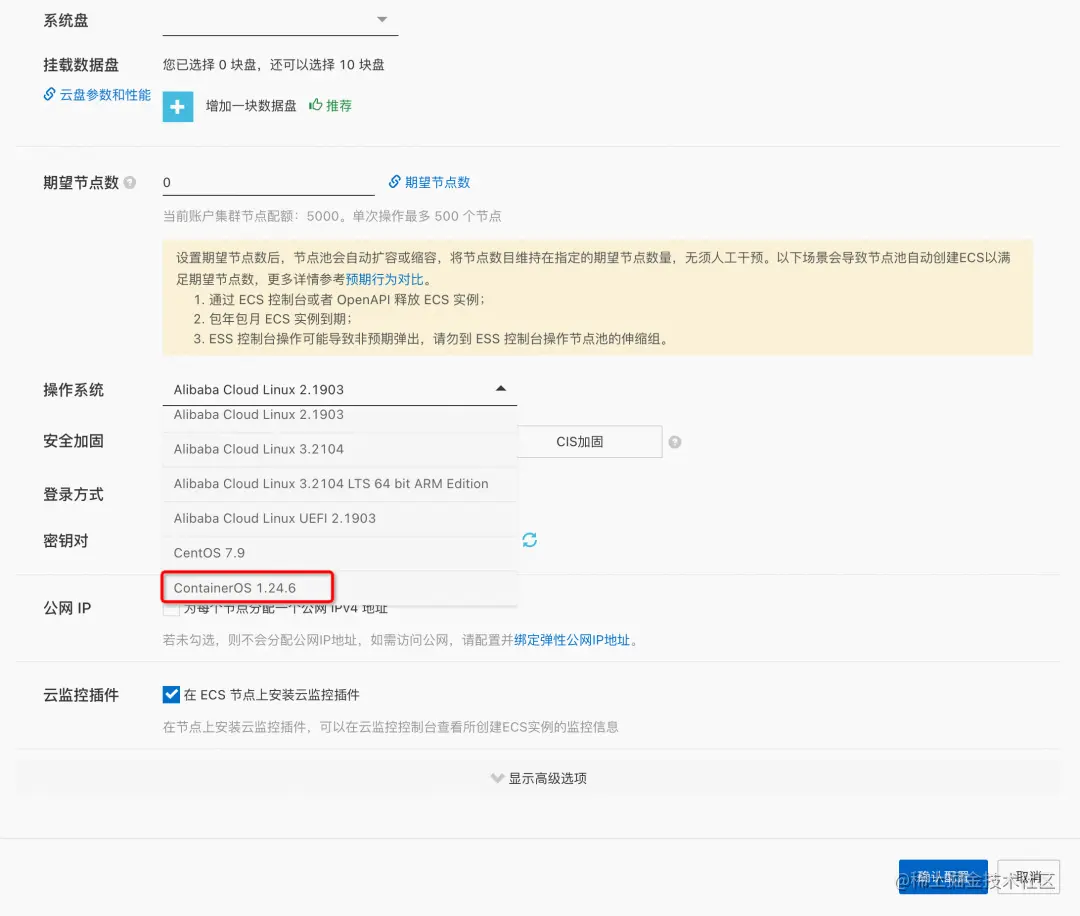Viewport: 1080px width, 916px height.
Task: Collapse the operating system dropdown arrow
Action: click(x=501, y=389)
